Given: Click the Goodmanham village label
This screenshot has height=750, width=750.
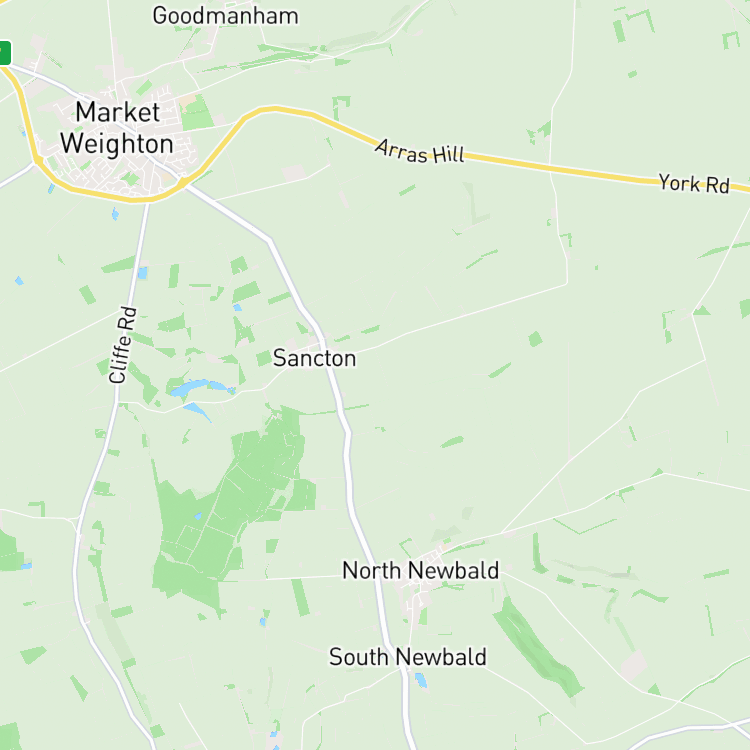Looking at the screenshot, I should pyautogui.click(x=225, y=16).
